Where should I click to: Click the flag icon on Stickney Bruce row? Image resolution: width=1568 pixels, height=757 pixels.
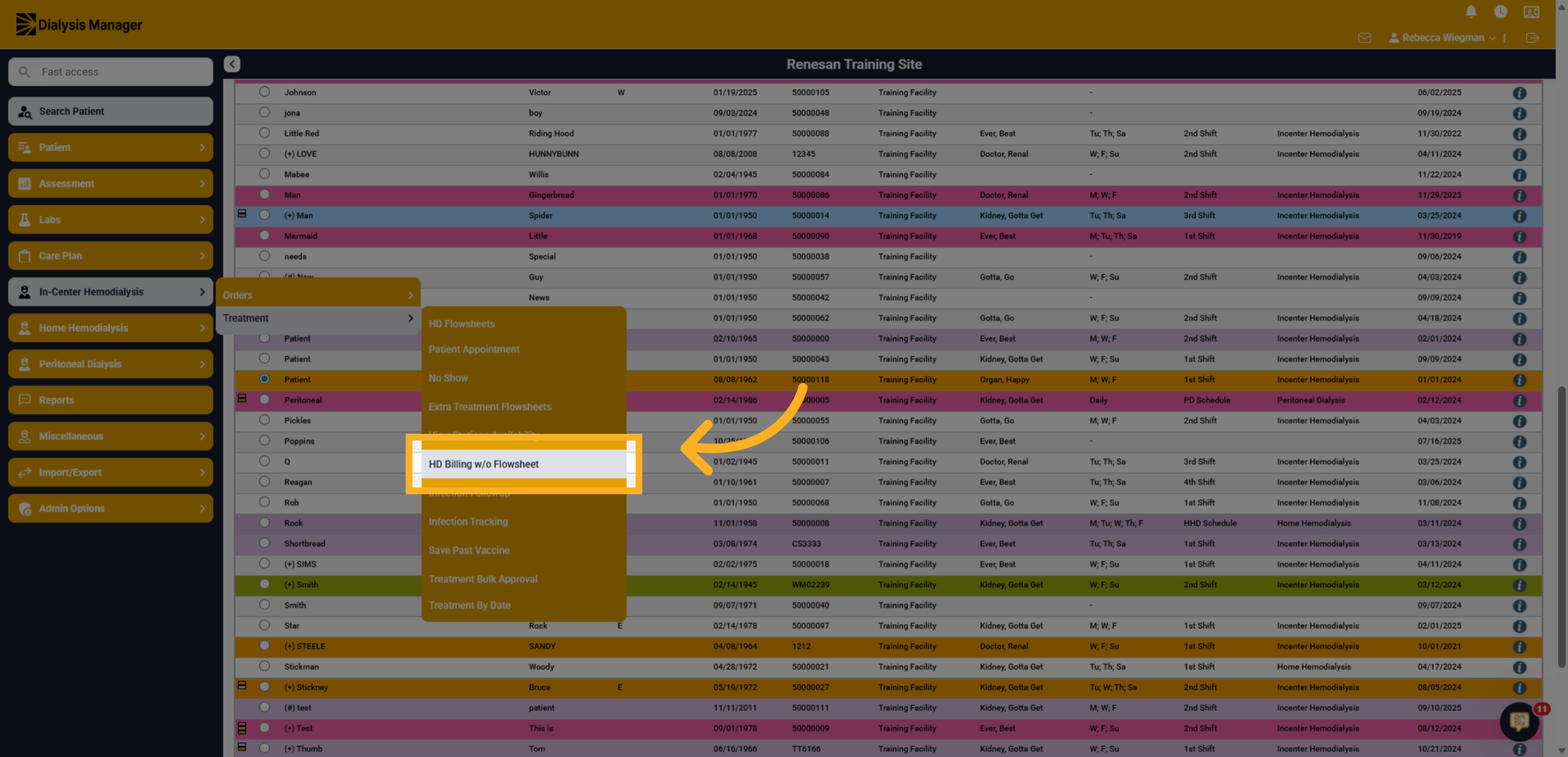tap(242, 685)
